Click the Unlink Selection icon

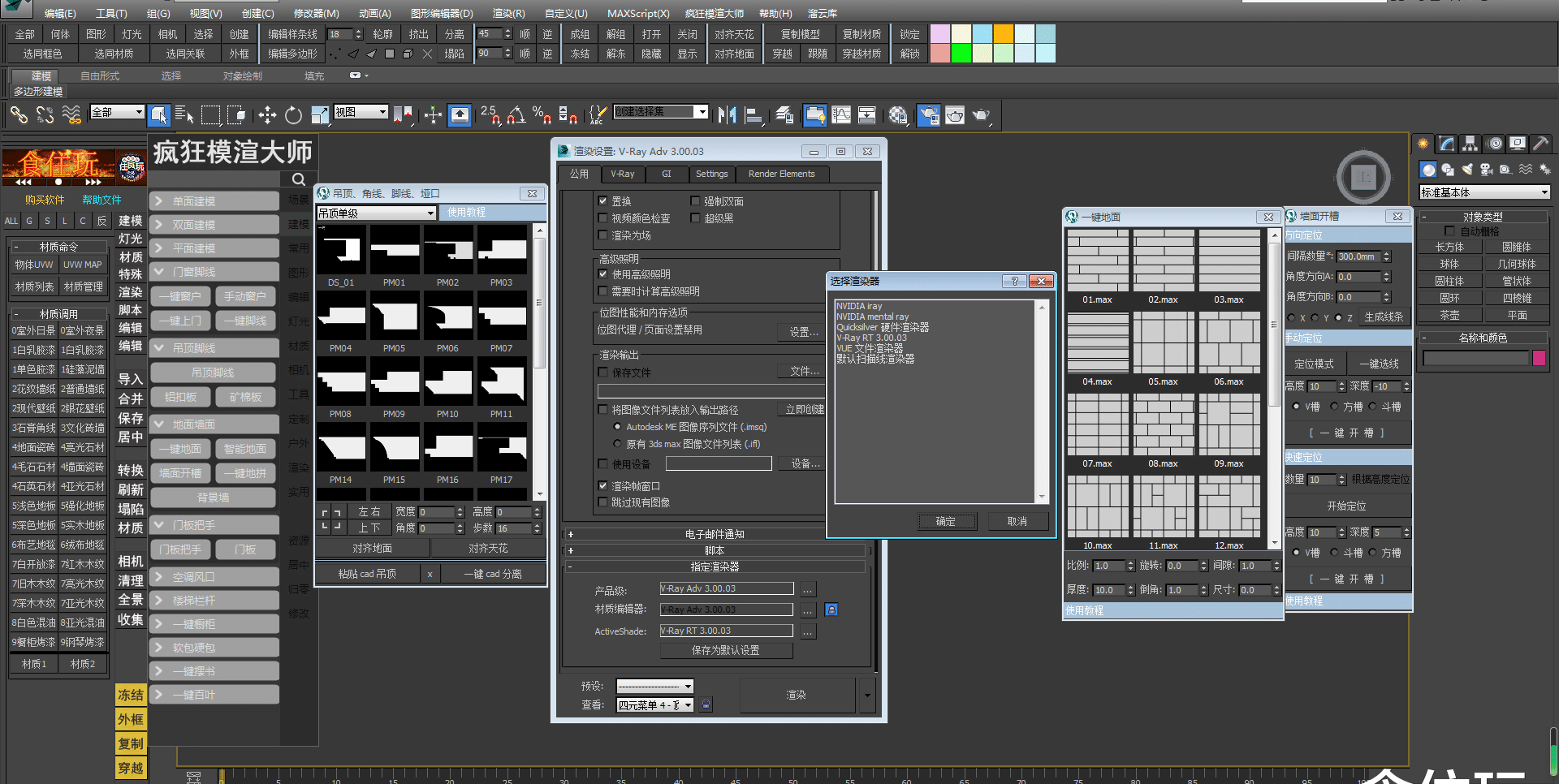coord(45,115)
